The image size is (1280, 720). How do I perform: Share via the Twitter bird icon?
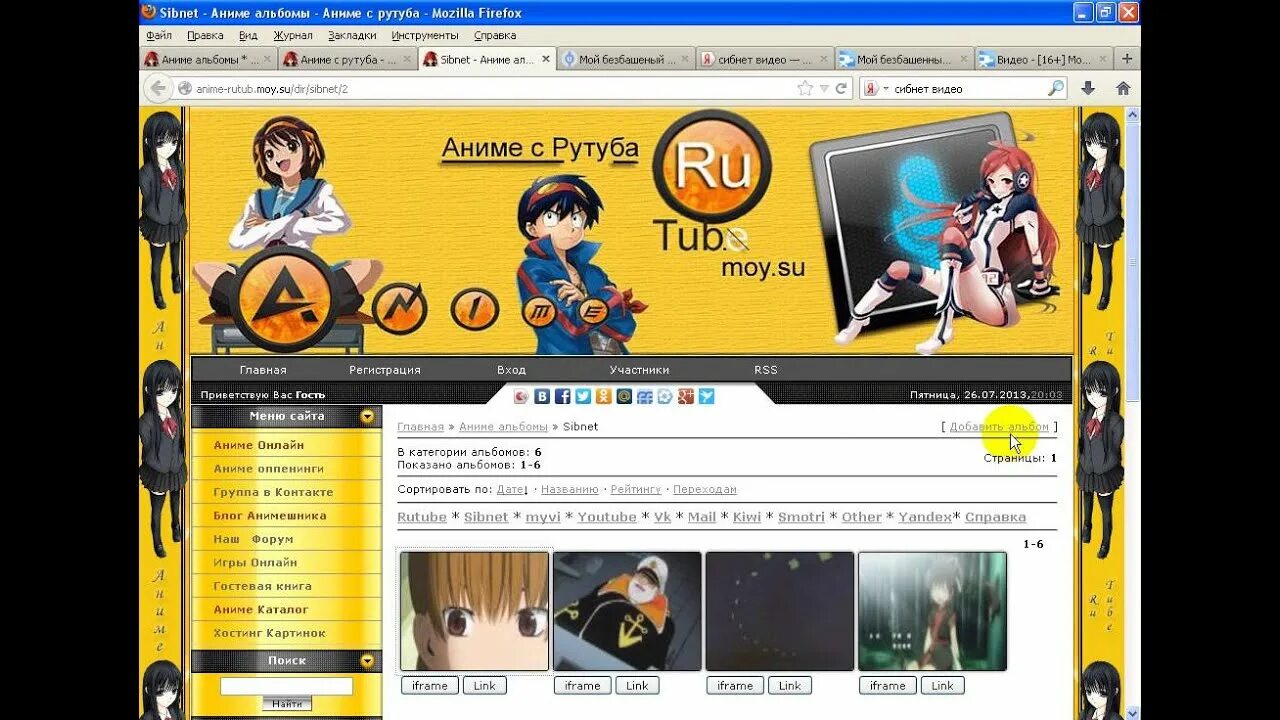pos(583,396)
